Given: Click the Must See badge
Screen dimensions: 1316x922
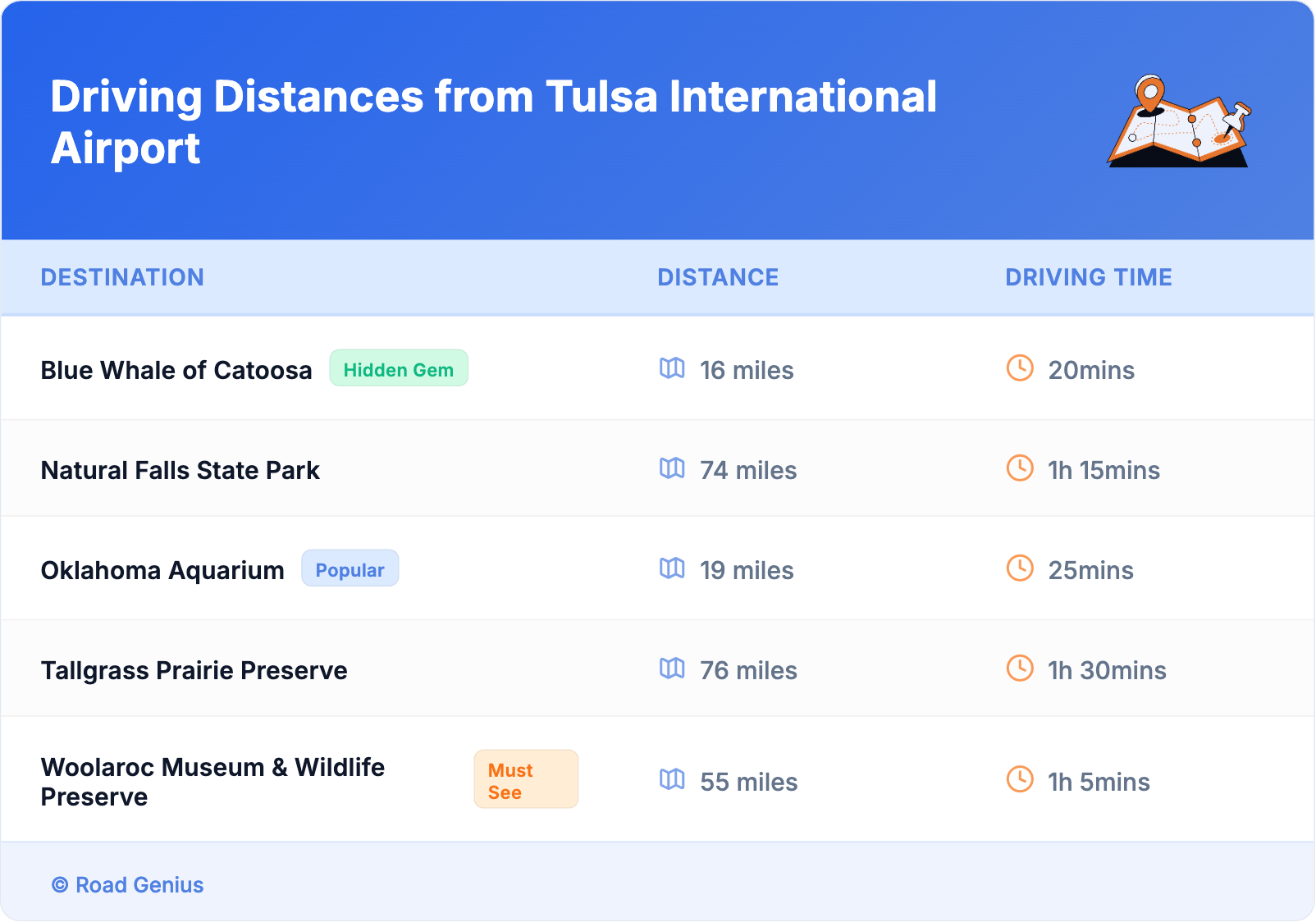Looking at the screenshot, I should [x=526, y=780].
